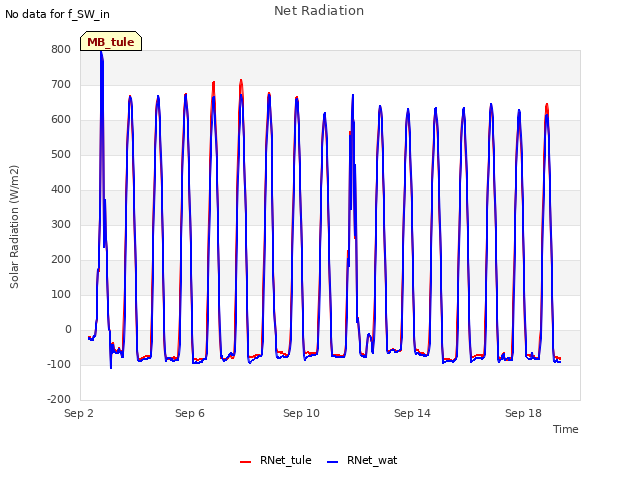Screen dimensions: 640x480
Task: Click the red RNet_tule legend swatch
Action: pyautogui.click(x=245, y=462)
